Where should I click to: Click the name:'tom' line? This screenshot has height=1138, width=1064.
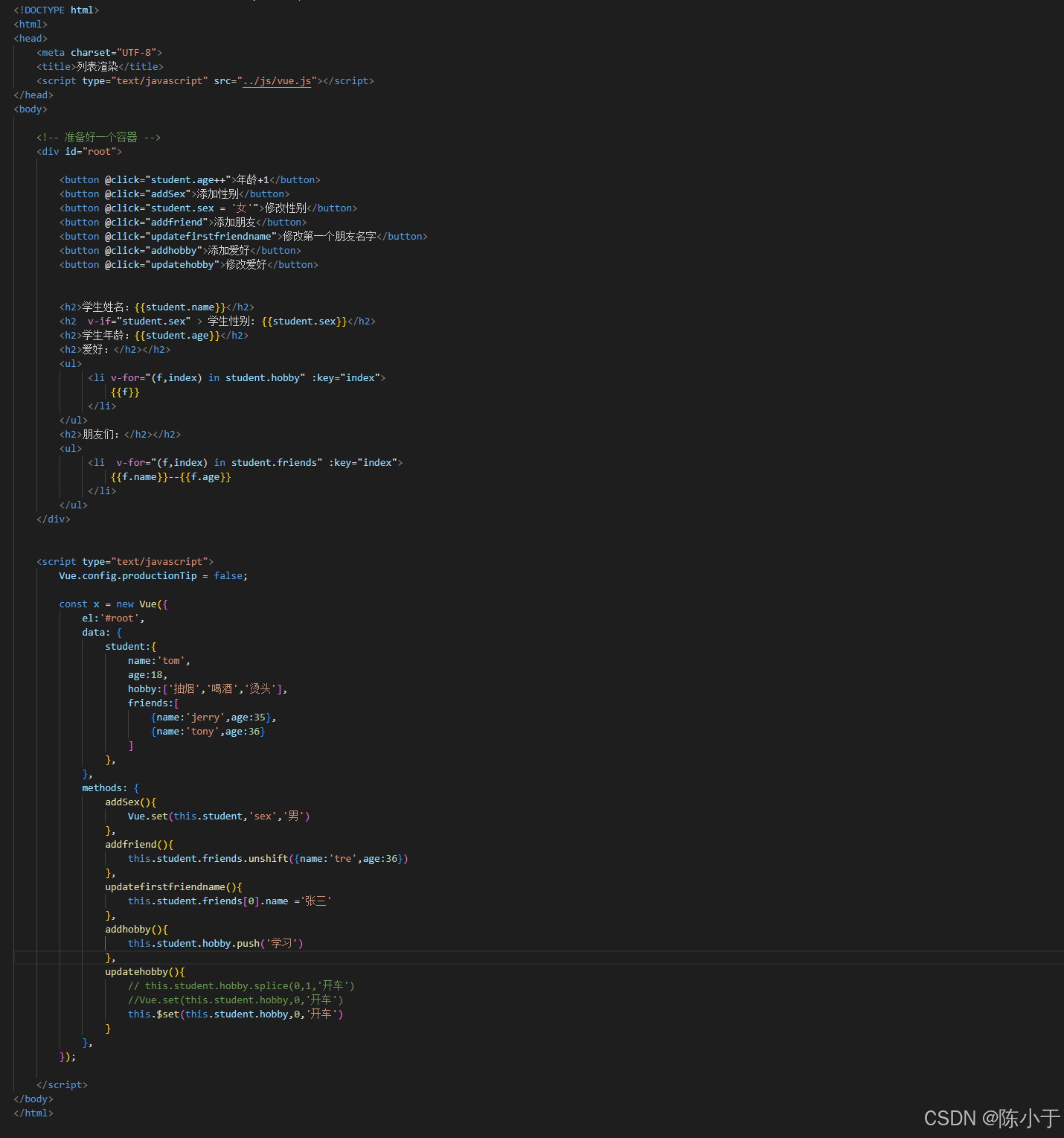pos(159,660)
